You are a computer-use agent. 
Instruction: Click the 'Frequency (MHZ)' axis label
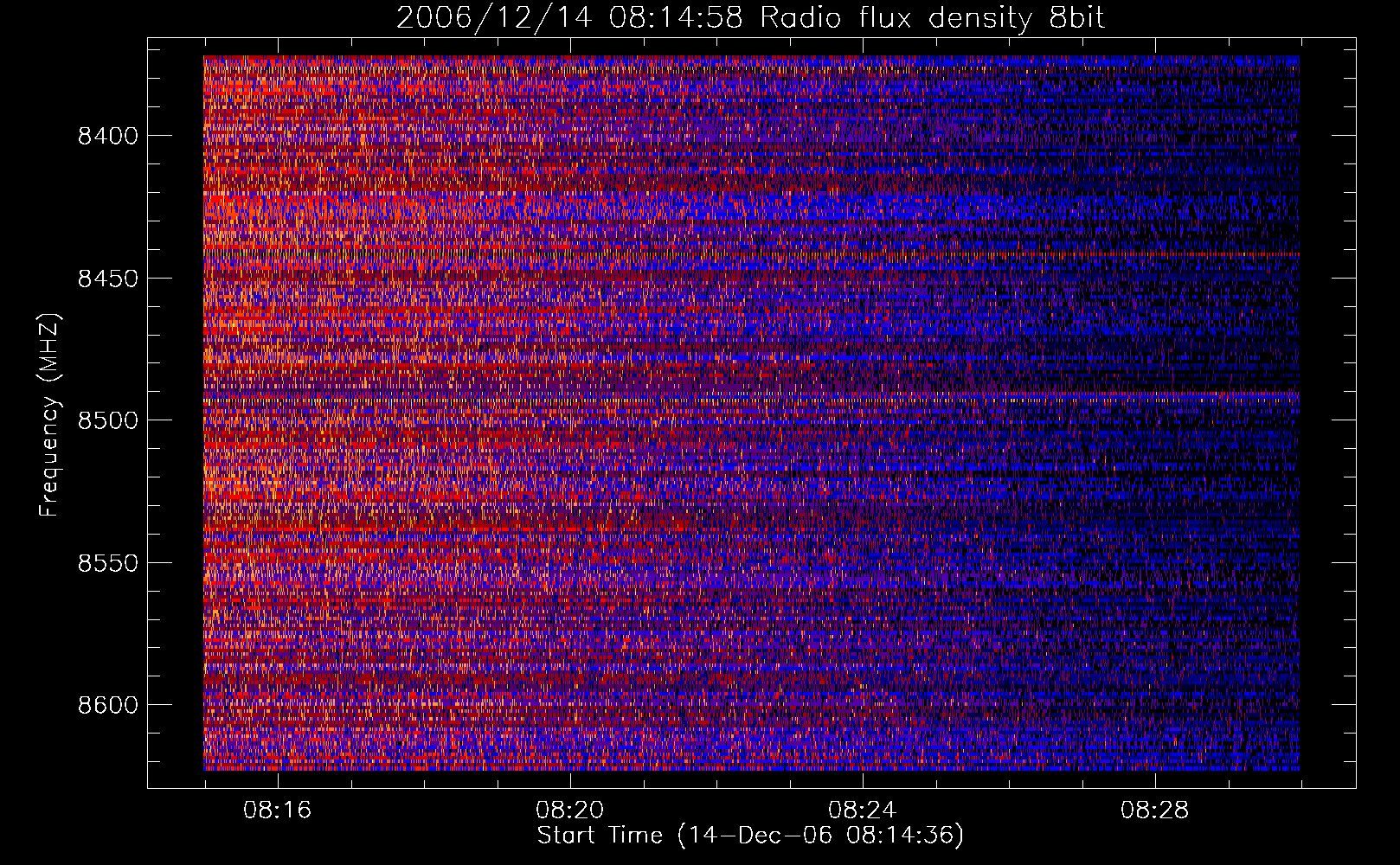coord(50,415)
